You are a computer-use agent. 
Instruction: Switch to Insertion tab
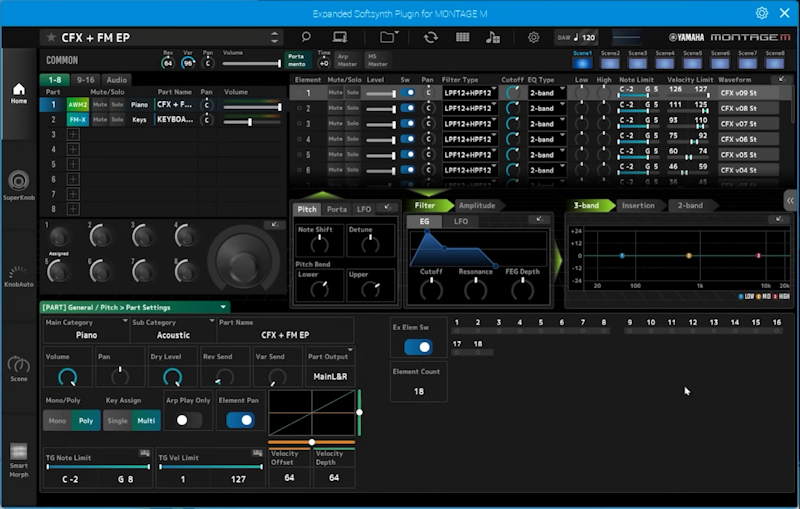pos(638,206)
